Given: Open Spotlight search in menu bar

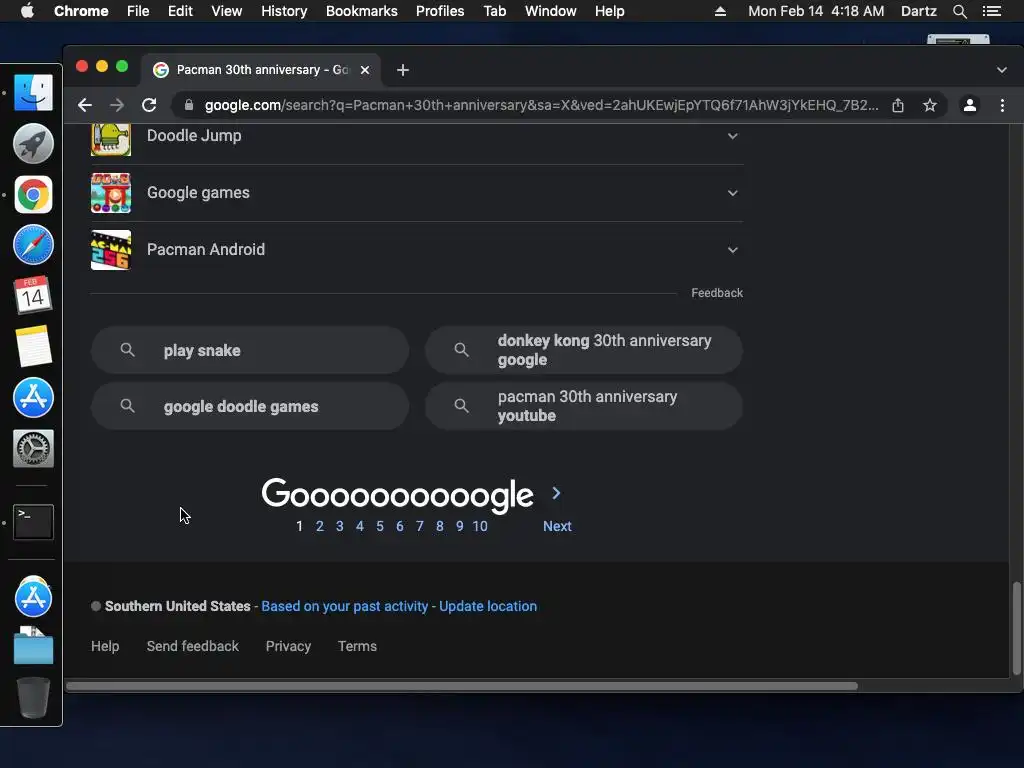Looking at the screenshot, I should click(960, 11).
